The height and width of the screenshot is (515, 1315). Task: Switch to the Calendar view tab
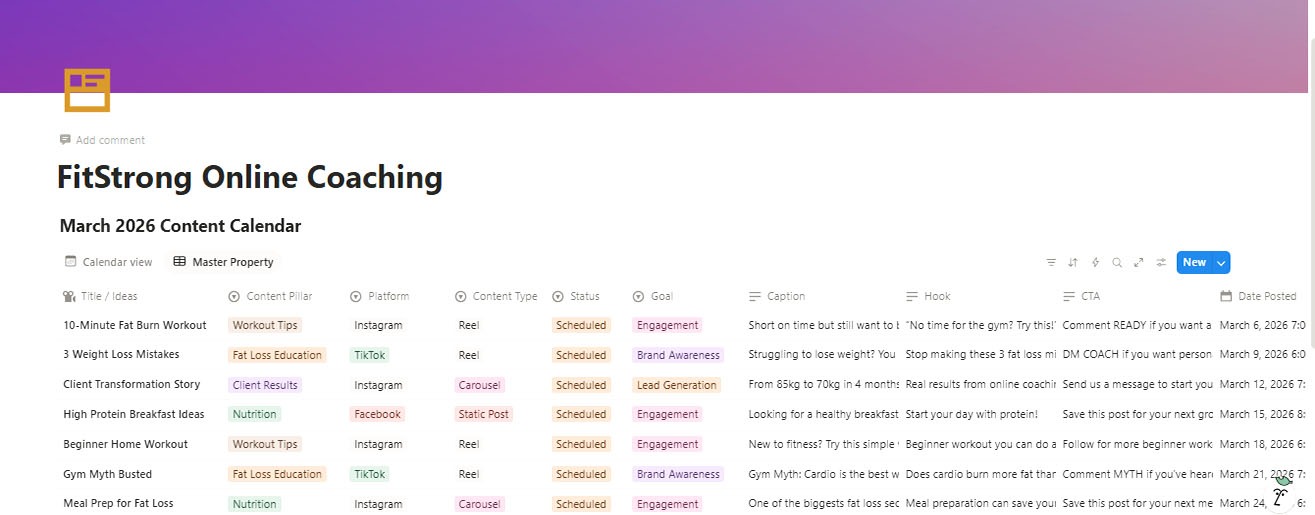pos(108,262)
